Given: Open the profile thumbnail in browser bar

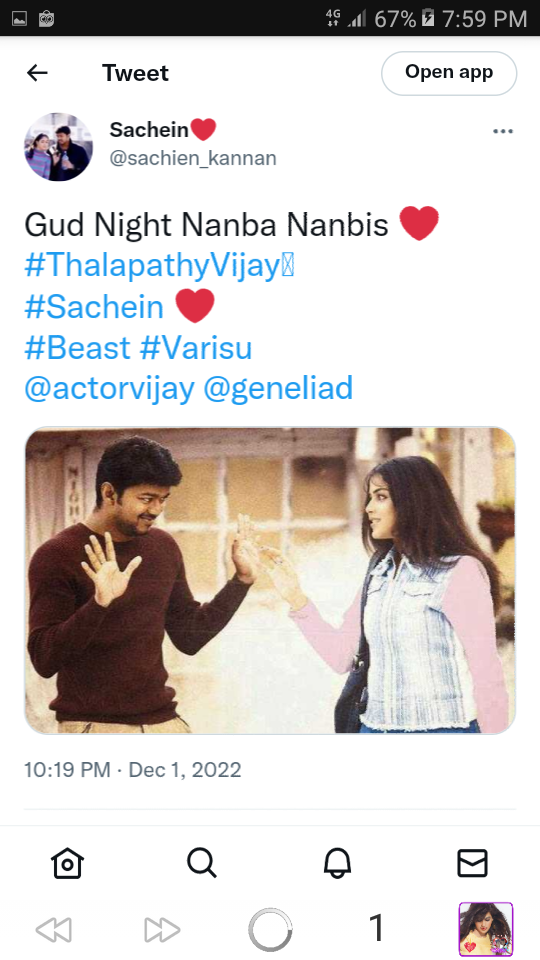Looking at the screenshot, I should (x=486, y=929).
